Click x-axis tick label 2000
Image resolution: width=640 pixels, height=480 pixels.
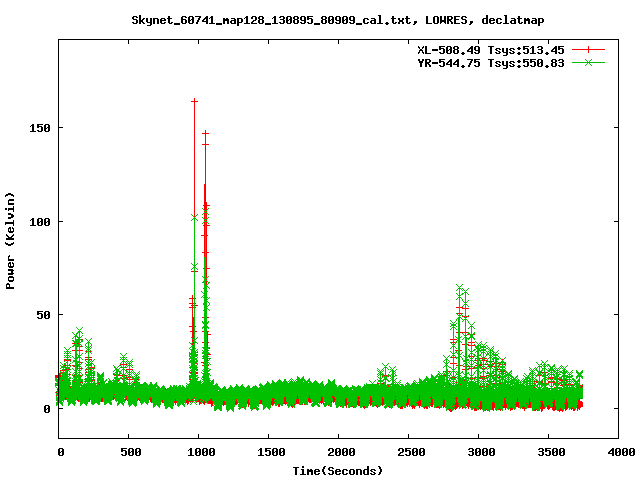point(341,452)
